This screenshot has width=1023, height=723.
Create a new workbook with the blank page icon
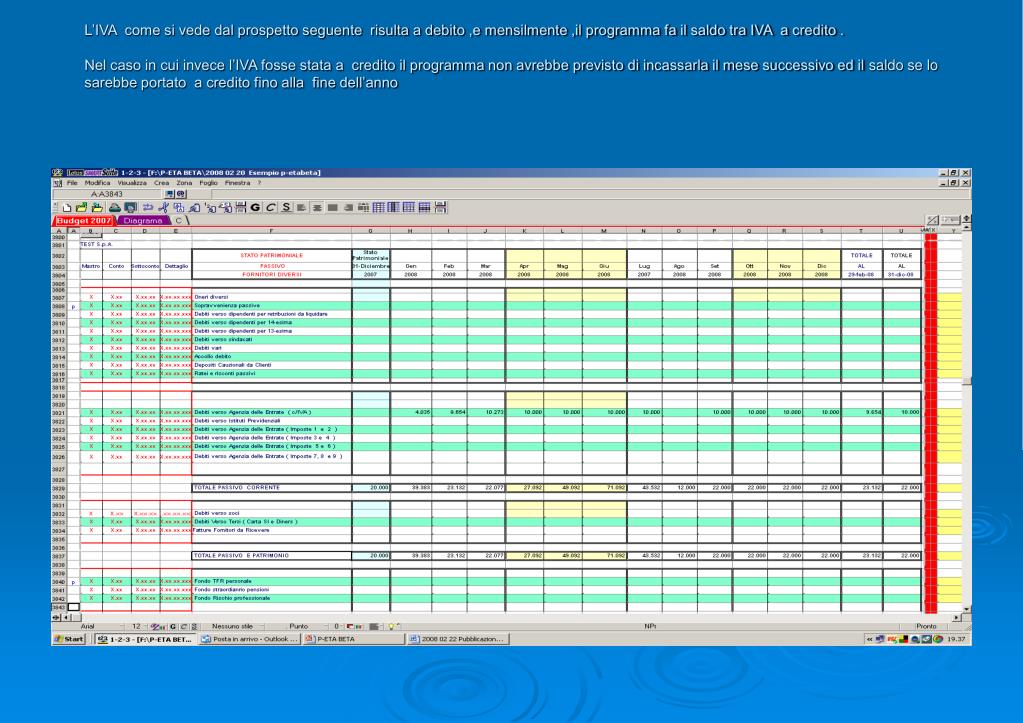click(67, 208)
